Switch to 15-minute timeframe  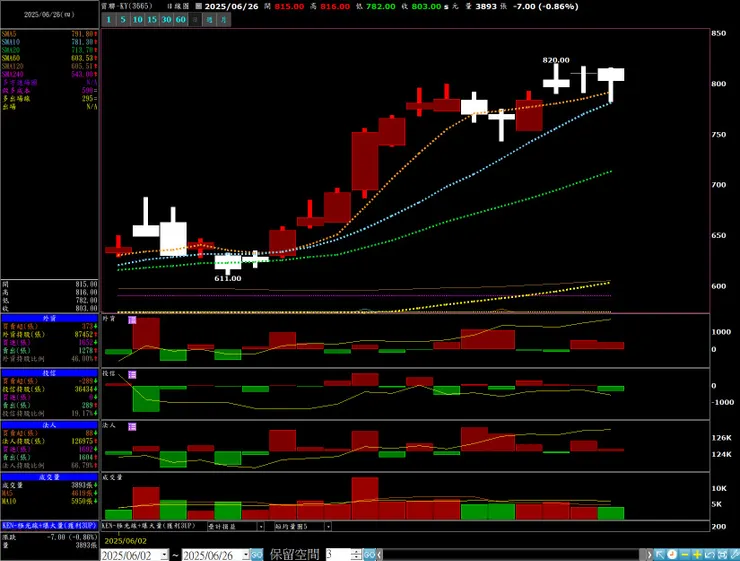point(151,19)
